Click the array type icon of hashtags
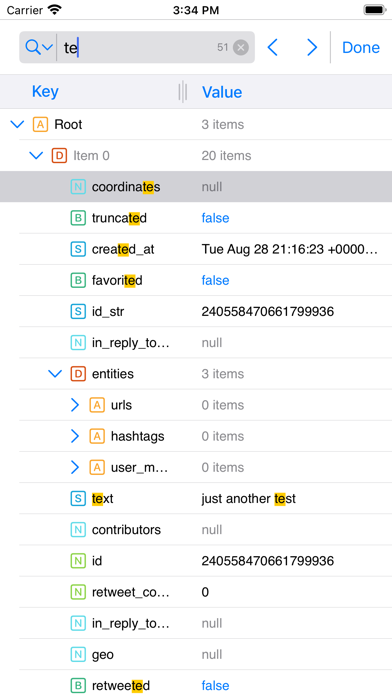The height and width of the screenshot is (696, 392). pos(97,436)
